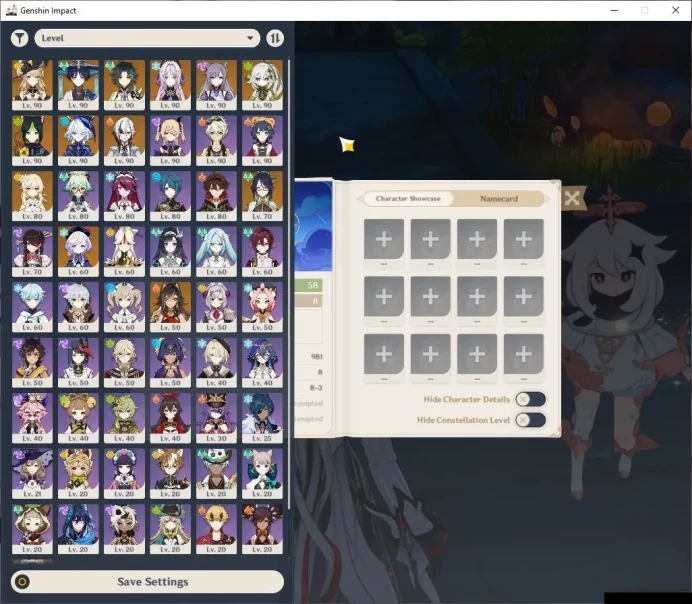This screenshot has height=604, width=692.
Task: Select Layla Lv. 40 portrait
Action: (x=262, y=363)
